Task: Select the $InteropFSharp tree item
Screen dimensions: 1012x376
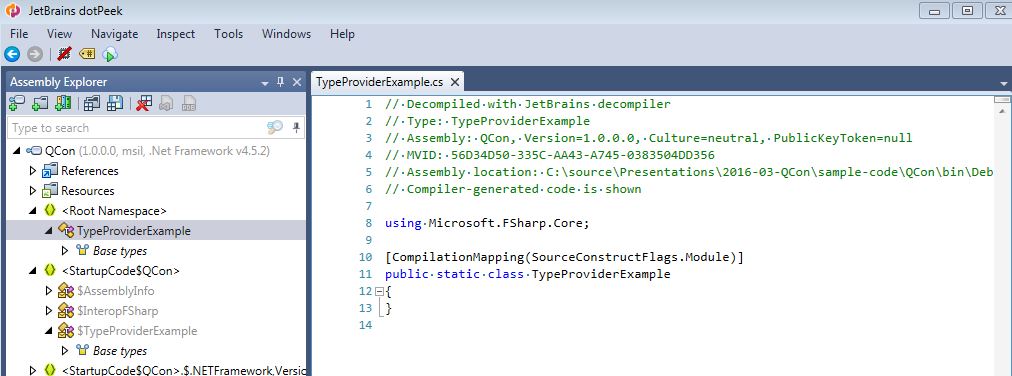Action: pyautogui.click(x=117, y=311)
